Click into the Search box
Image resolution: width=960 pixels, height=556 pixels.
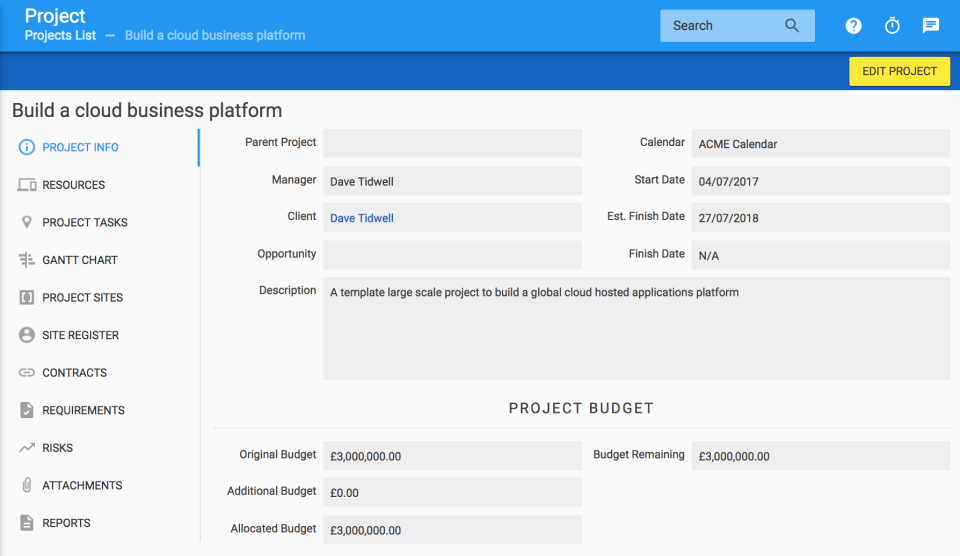(720, 26)
